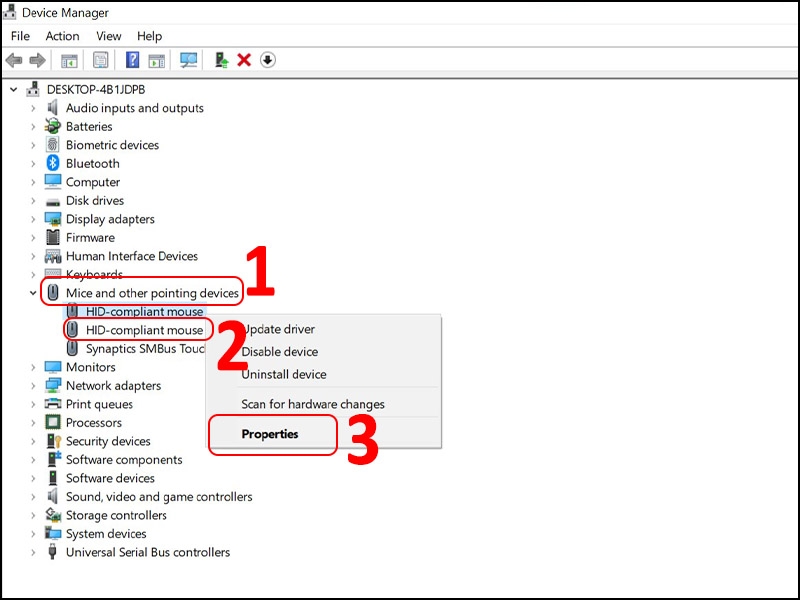The width and height of the screenshot is (800, 600).
Task: Collapse the Mice and other pointing devices node
Action: (33, 292)
